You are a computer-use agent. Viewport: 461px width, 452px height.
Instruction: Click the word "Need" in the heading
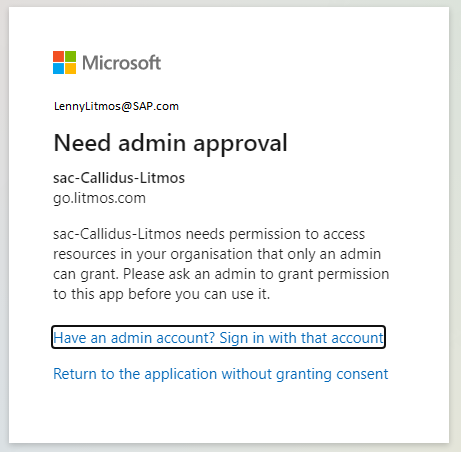click(82, 143)
